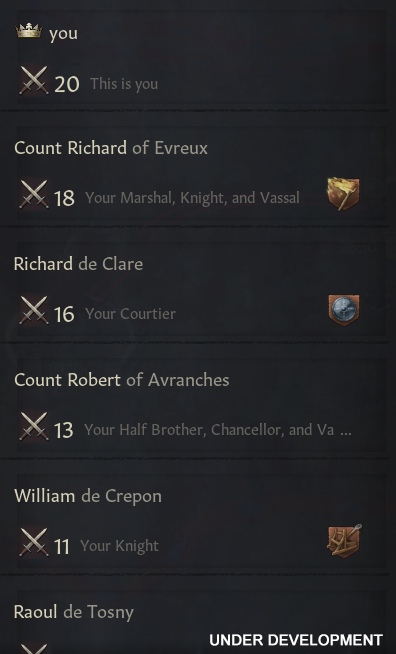Click the 'Your Knight' relation label

click(119, 546)
